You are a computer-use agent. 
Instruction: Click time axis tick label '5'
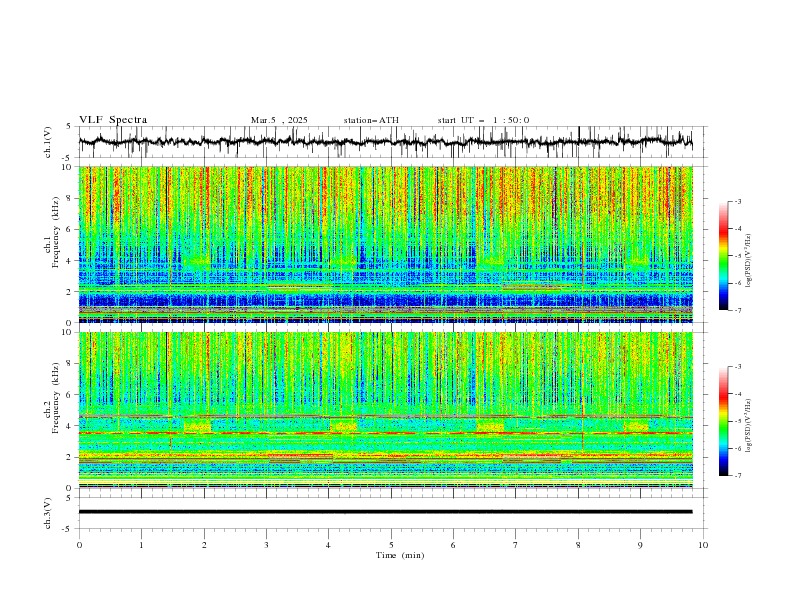[391, 545]
